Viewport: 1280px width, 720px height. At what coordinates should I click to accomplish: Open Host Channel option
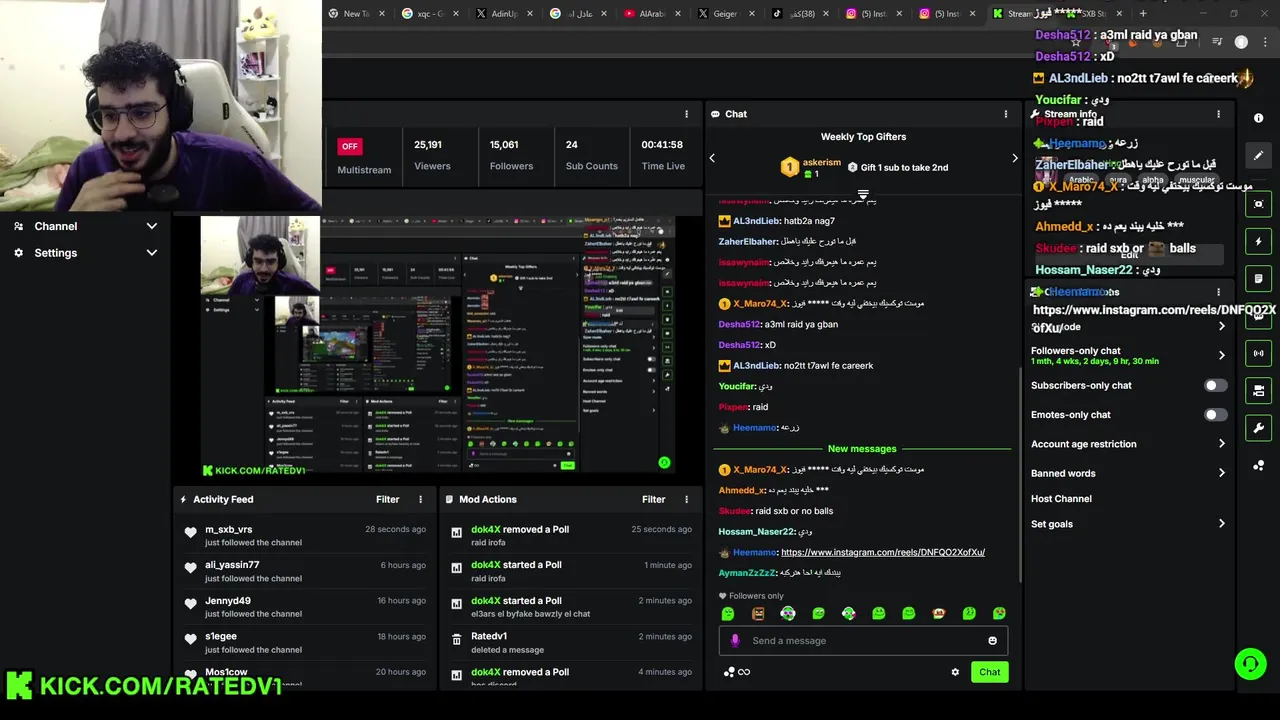coord(1061,499)
